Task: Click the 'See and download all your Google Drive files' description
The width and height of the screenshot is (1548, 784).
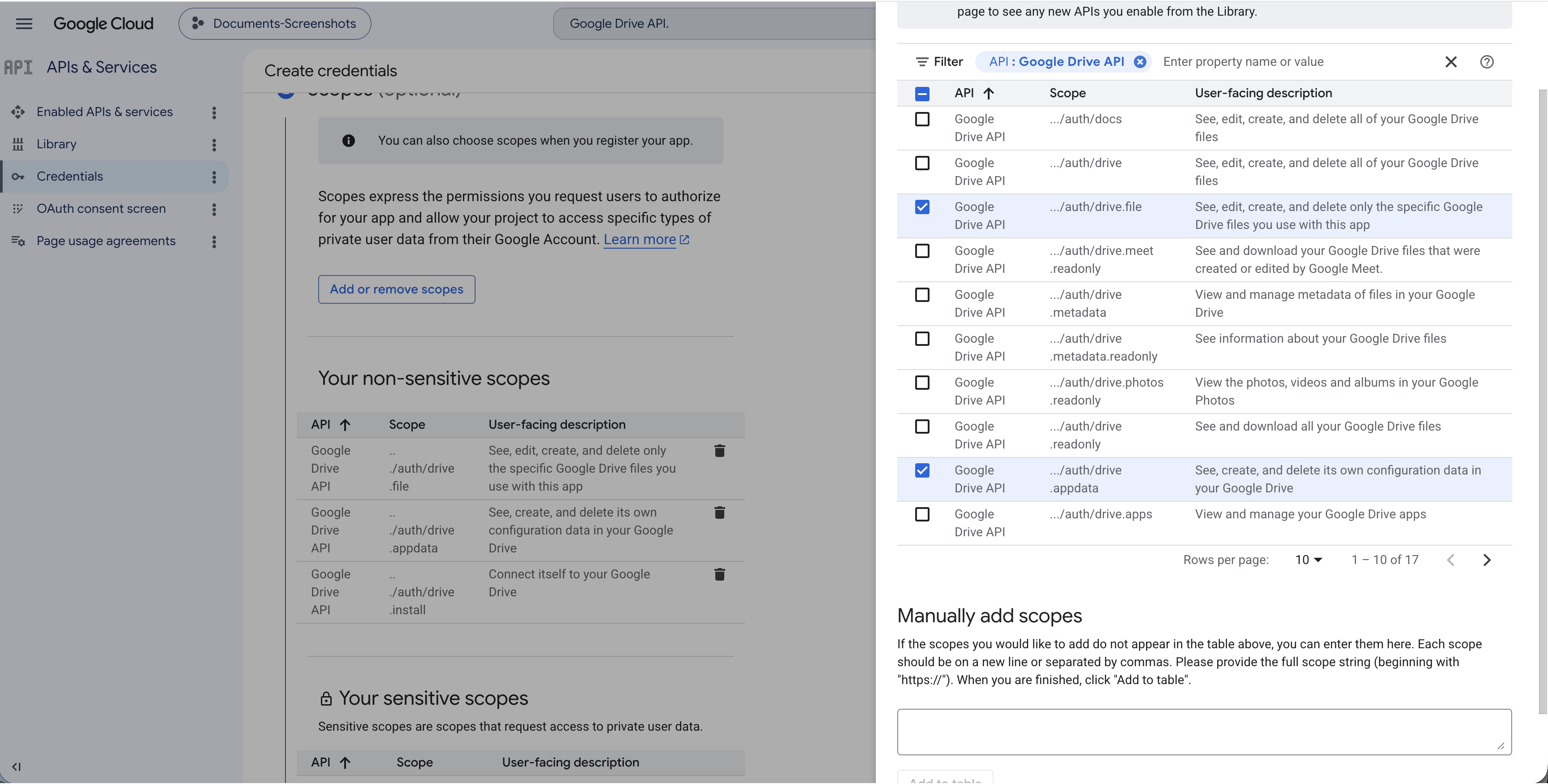Action: click(x=1317, y=426)
